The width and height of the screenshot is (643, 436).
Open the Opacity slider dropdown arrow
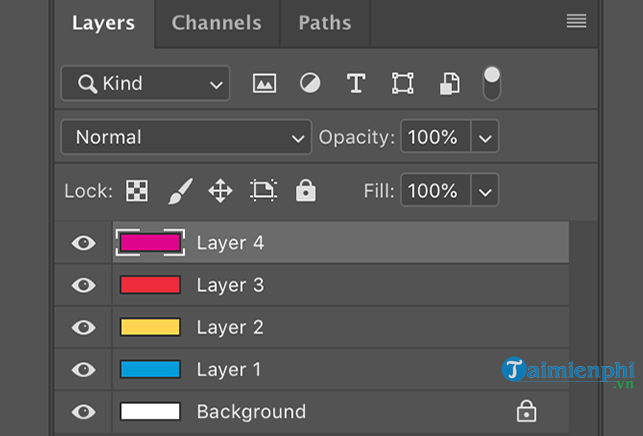tap(485, 137)
